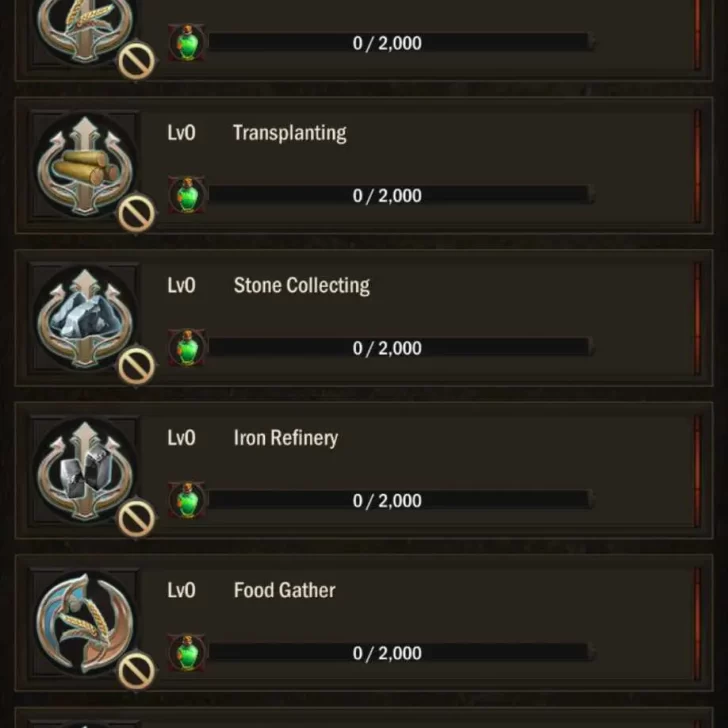Click the green potion icon in Food Gather row
The width and height of the screenshot is (728, 728).
tap(187, 653)
